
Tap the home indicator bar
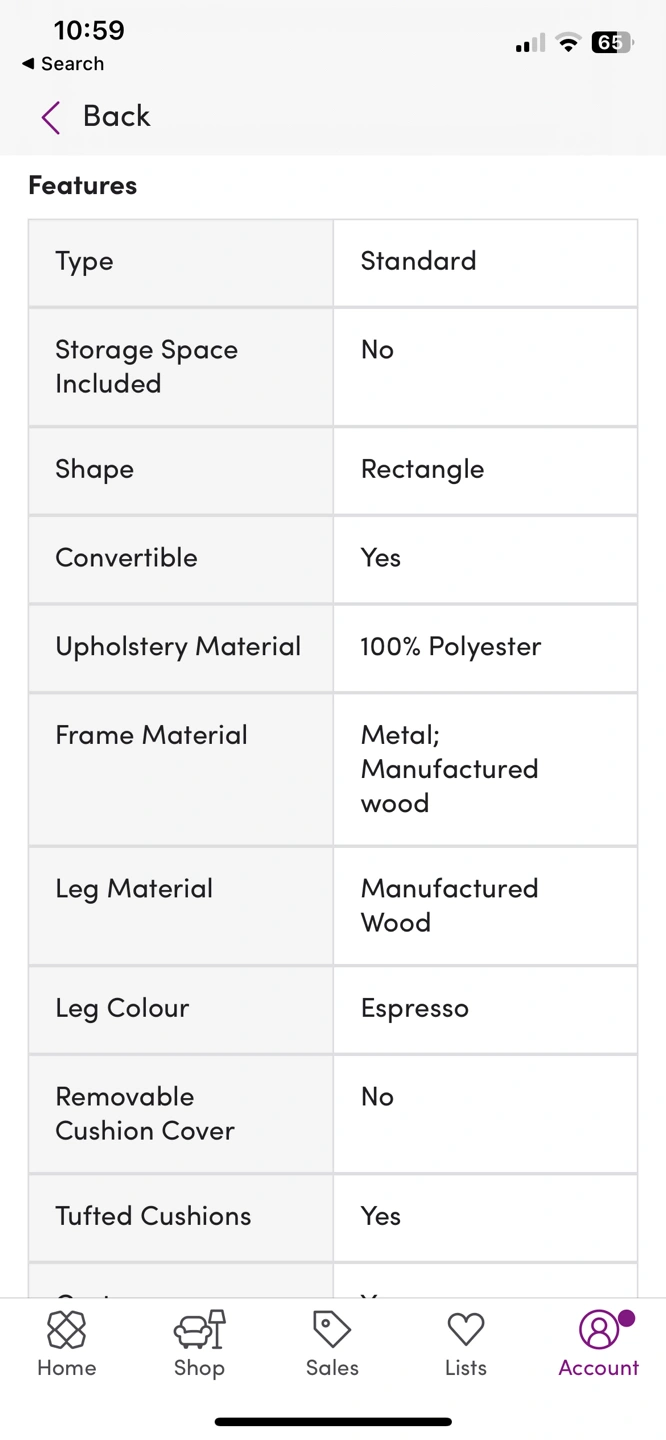[x=333, y=1421]
